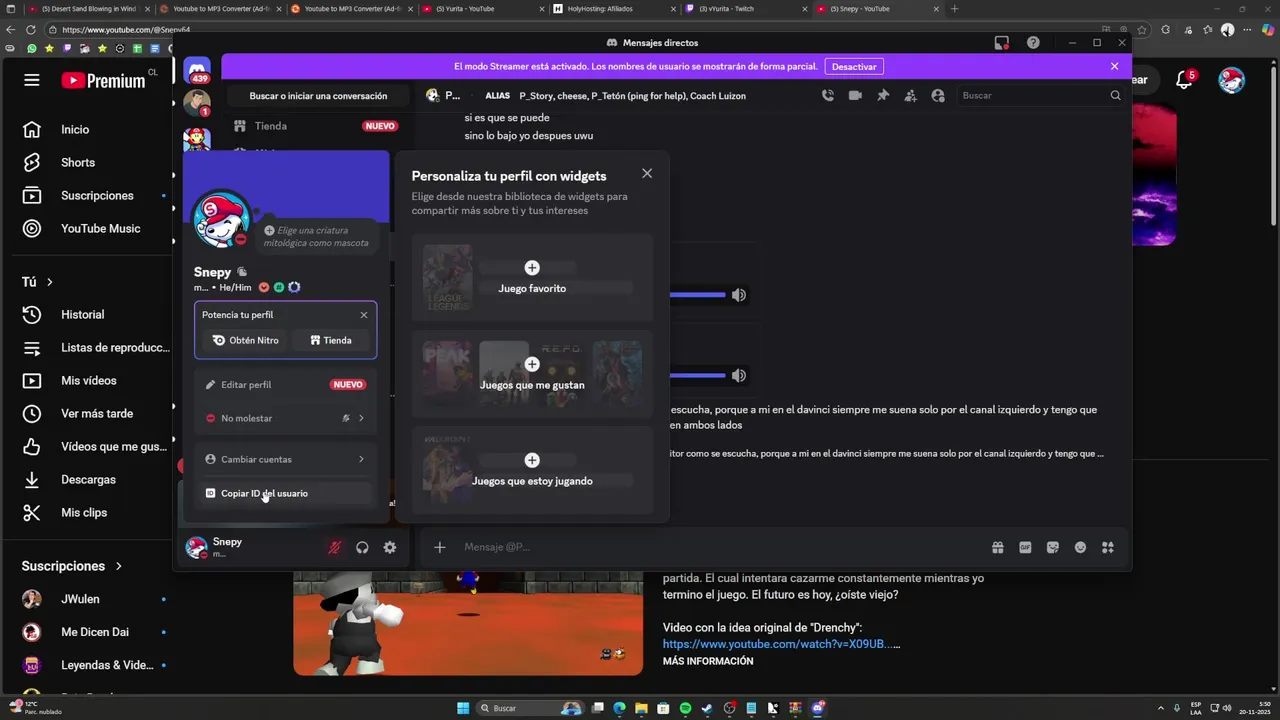Close the Potencia tu perfil card

(x=364, y=315)
